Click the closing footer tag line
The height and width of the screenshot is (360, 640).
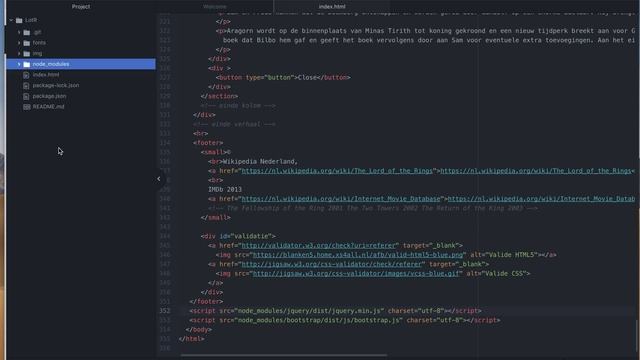pos(206,301)
